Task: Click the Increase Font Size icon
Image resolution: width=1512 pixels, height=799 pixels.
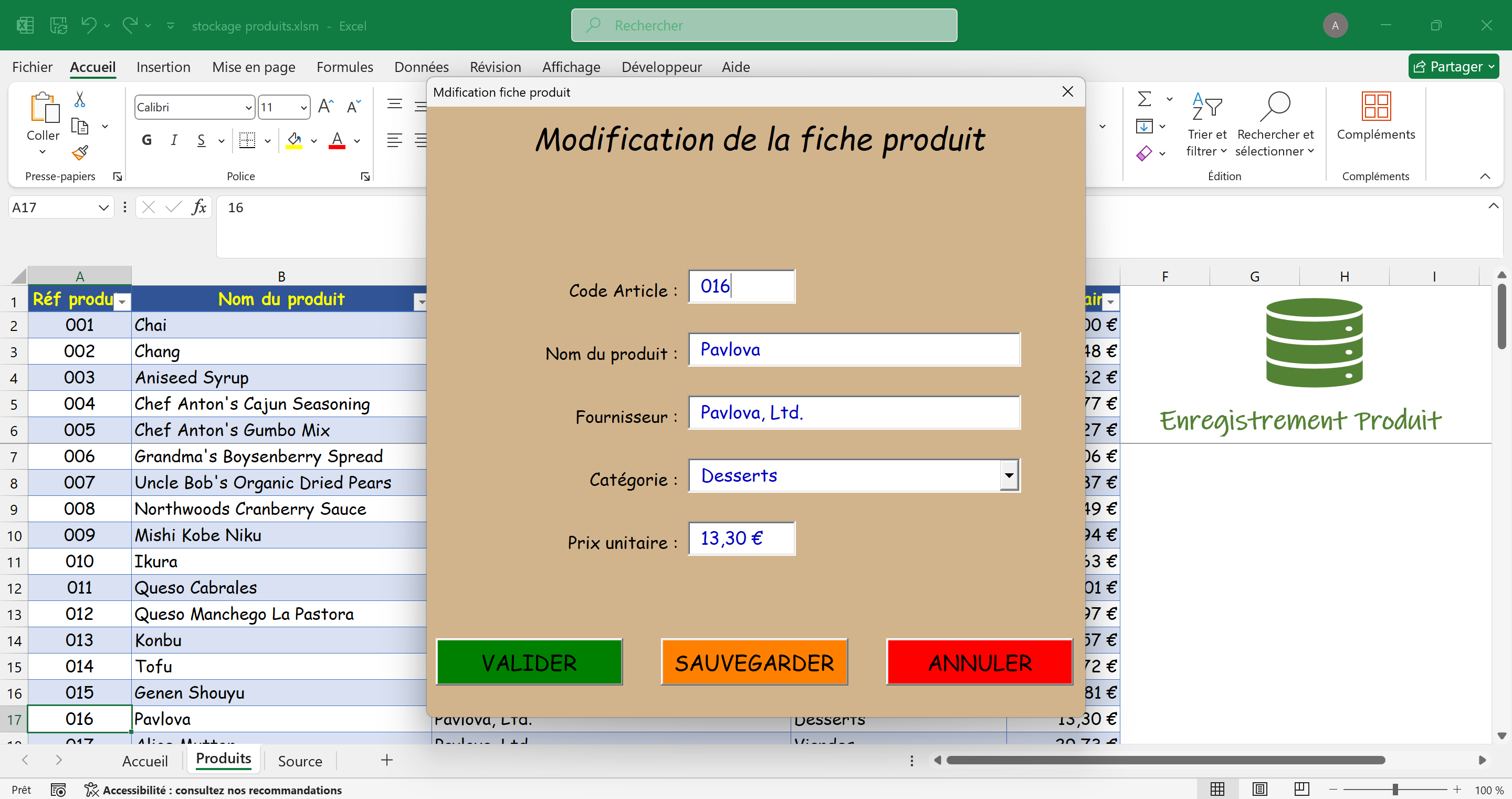Action: coord(325,107)
